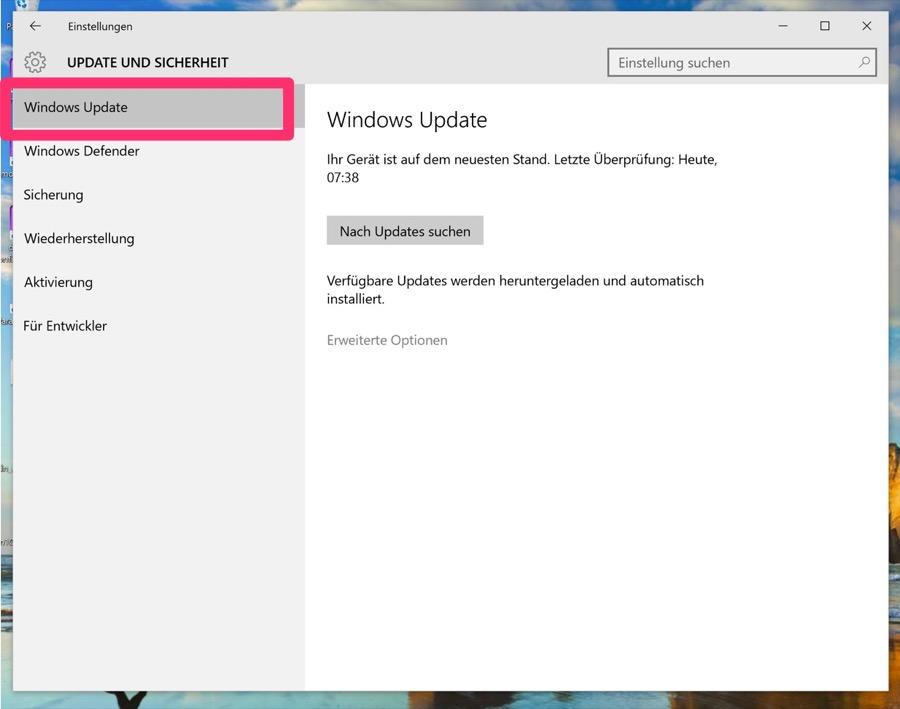Open the Aktivierung settings page
The width and height of the screenshot is (900, 709).
pyautogui.click(x=58, y=282)
